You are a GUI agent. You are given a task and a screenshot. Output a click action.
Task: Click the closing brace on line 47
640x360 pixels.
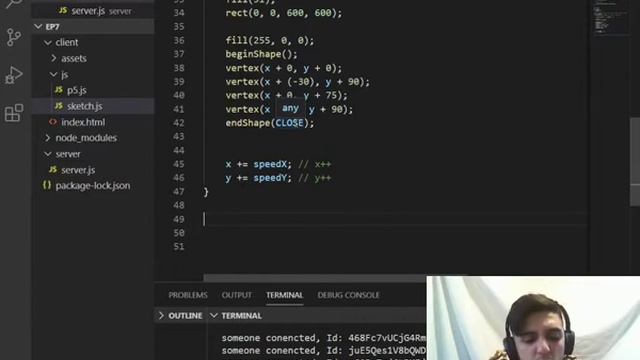pos(206,192)
